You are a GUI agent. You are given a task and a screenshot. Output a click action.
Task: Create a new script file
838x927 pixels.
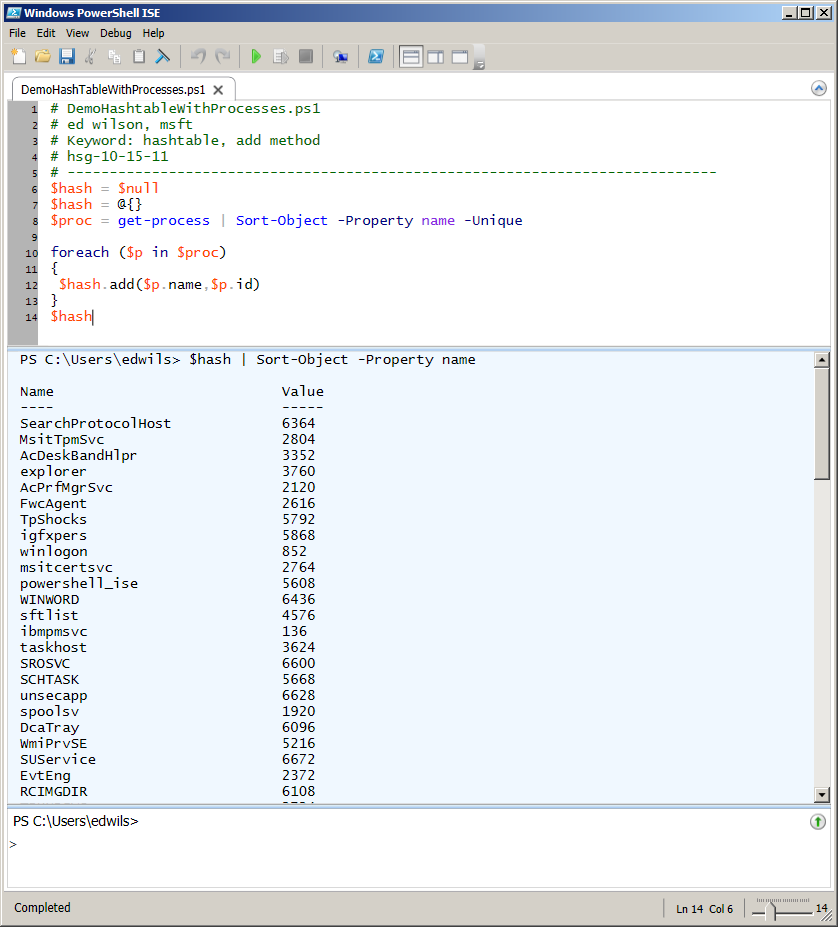[x=18, y=57]
